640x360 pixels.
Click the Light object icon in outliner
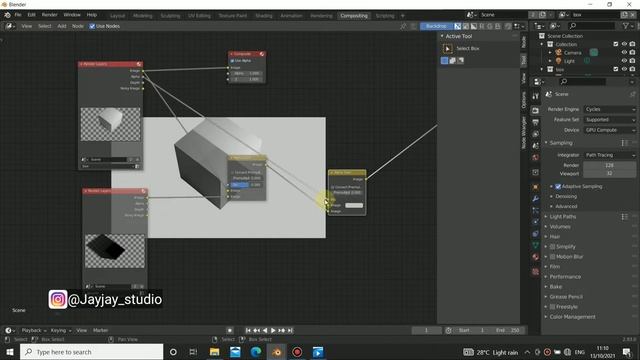[559, 61]
